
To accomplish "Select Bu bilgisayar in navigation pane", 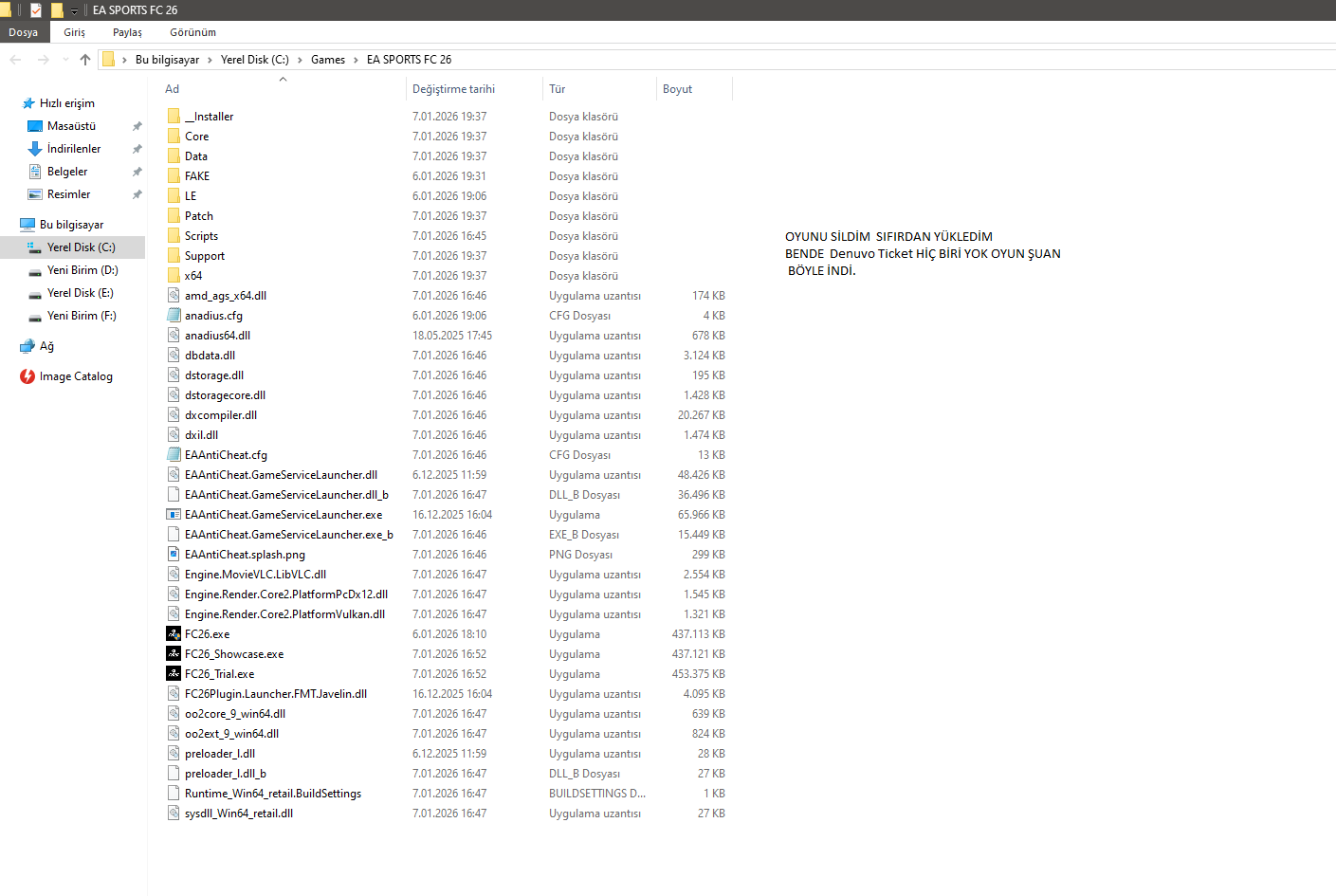I will coord(71,225).
